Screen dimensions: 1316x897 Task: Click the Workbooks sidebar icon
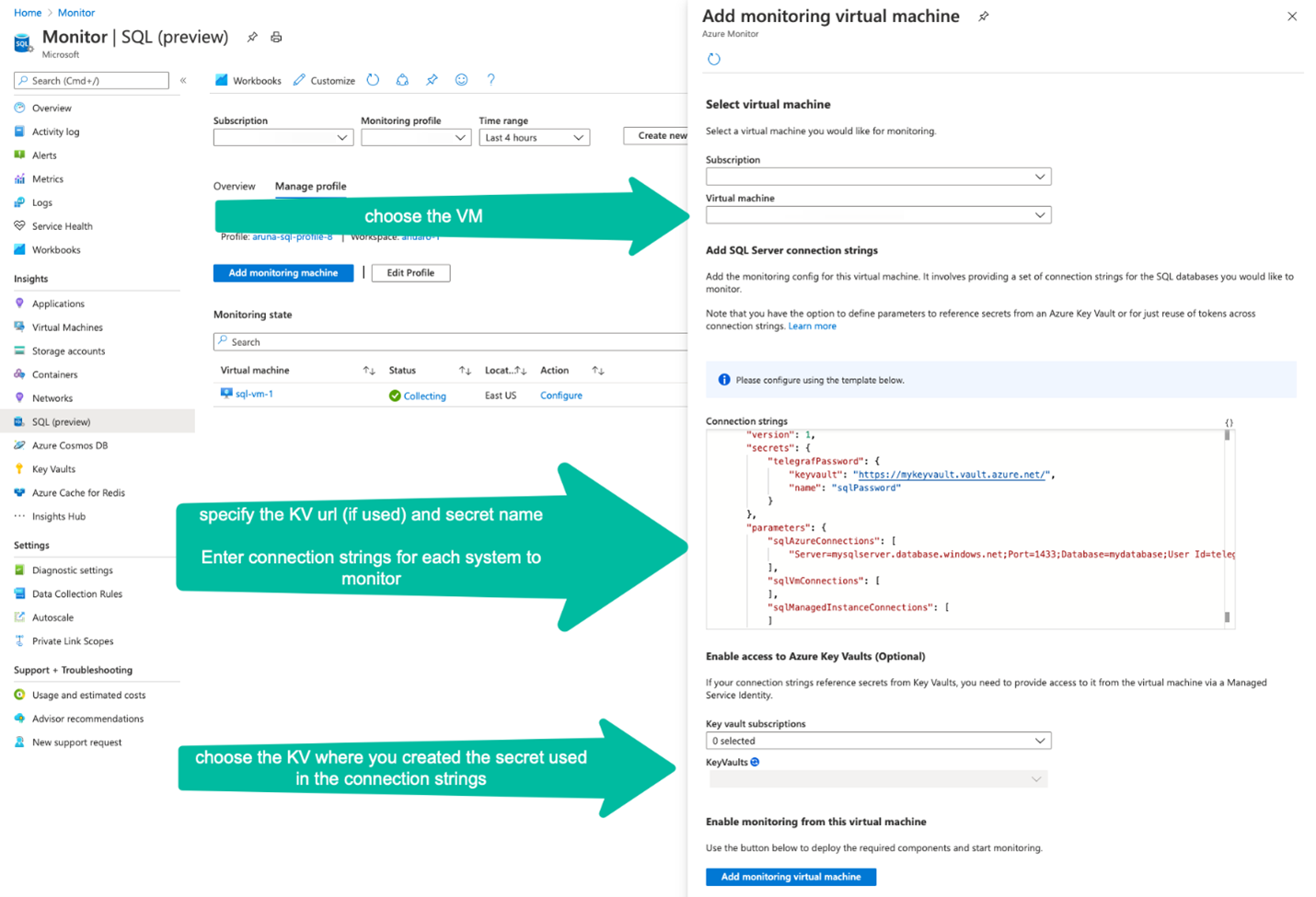coord(19,249)
